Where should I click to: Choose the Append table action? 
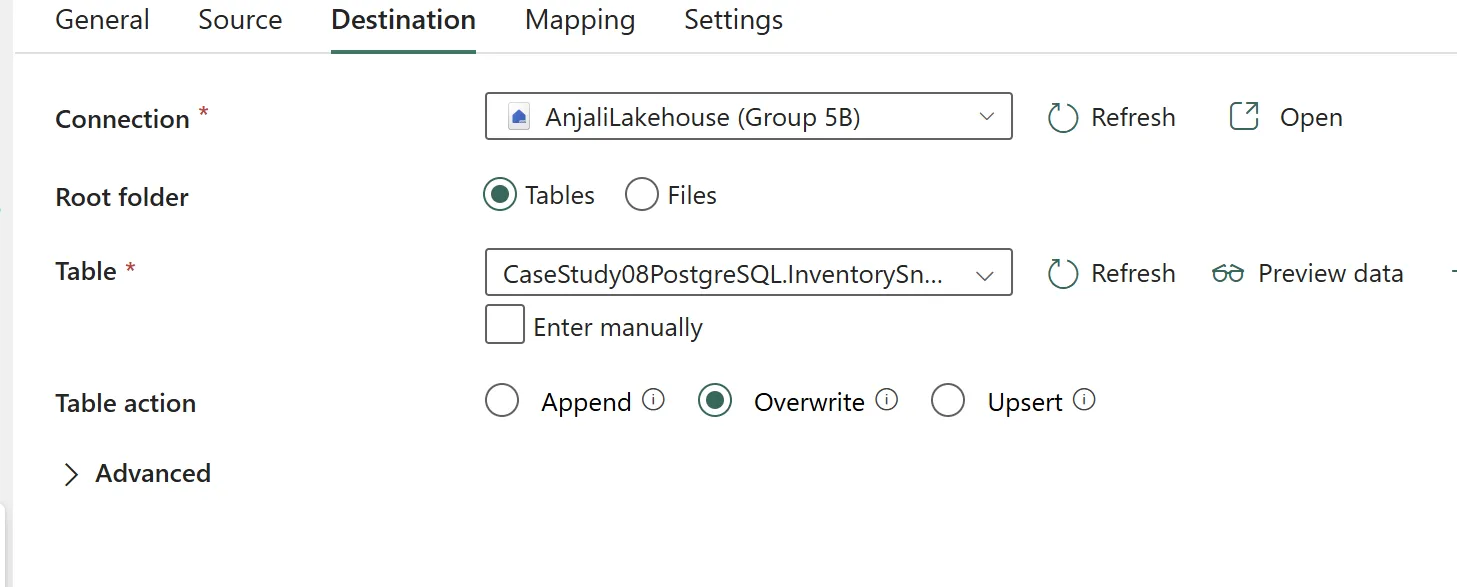(501, 401)
